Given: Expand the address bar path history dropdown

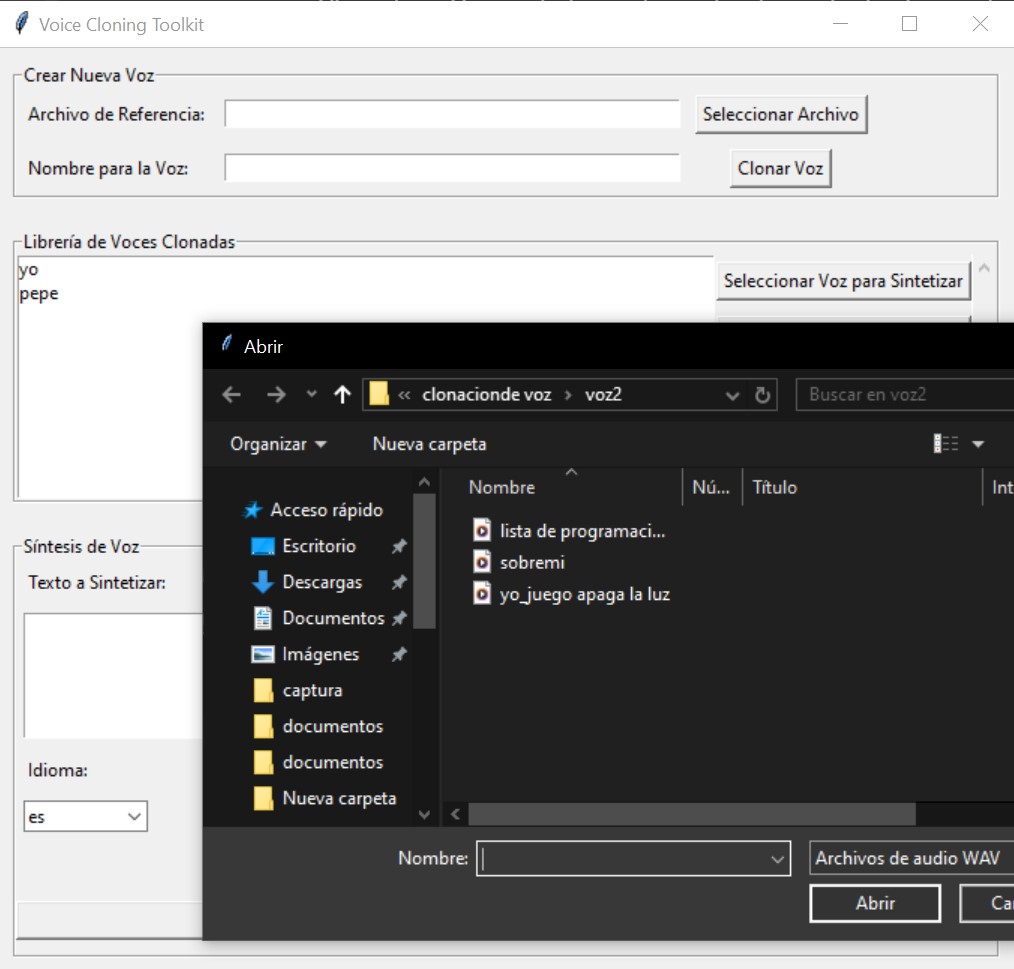Looking at the screenshot, I should pos(732,395).
